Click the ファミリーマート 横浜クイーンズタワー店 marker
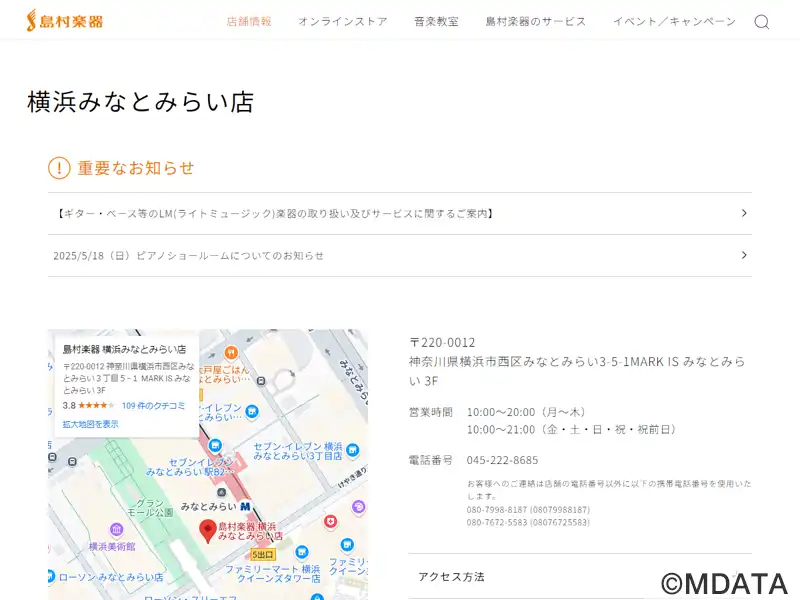Image resolution: width=800 pixels, height=600 pixels. pos(302,552)
